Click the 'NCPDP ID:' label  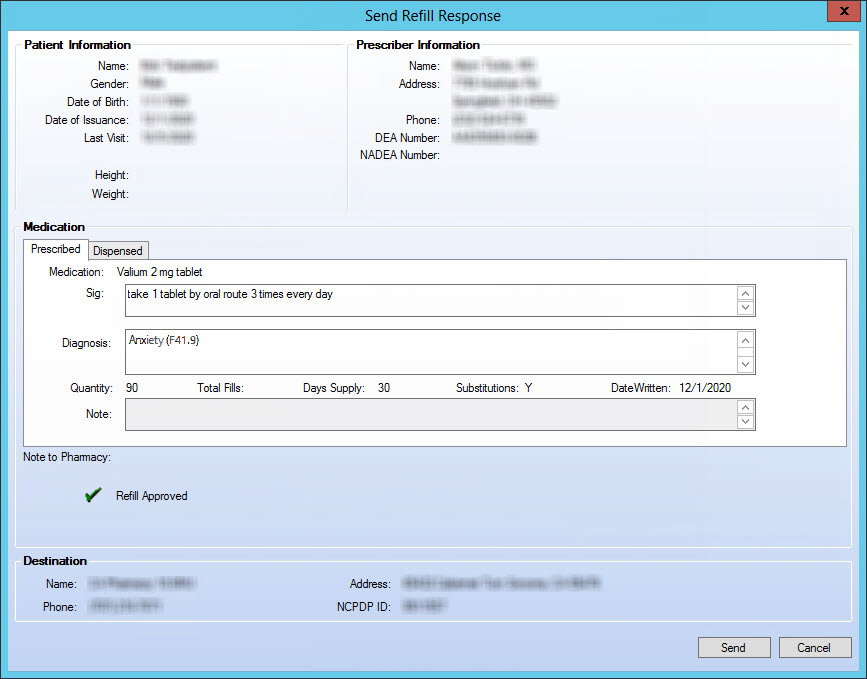[364, 607]
